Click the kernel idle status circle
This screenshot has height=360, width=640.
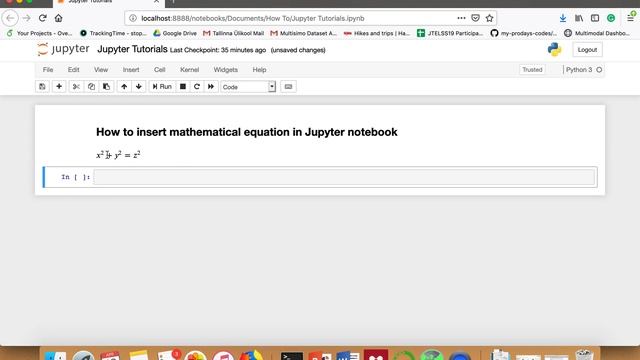click(x=599, y=70)
